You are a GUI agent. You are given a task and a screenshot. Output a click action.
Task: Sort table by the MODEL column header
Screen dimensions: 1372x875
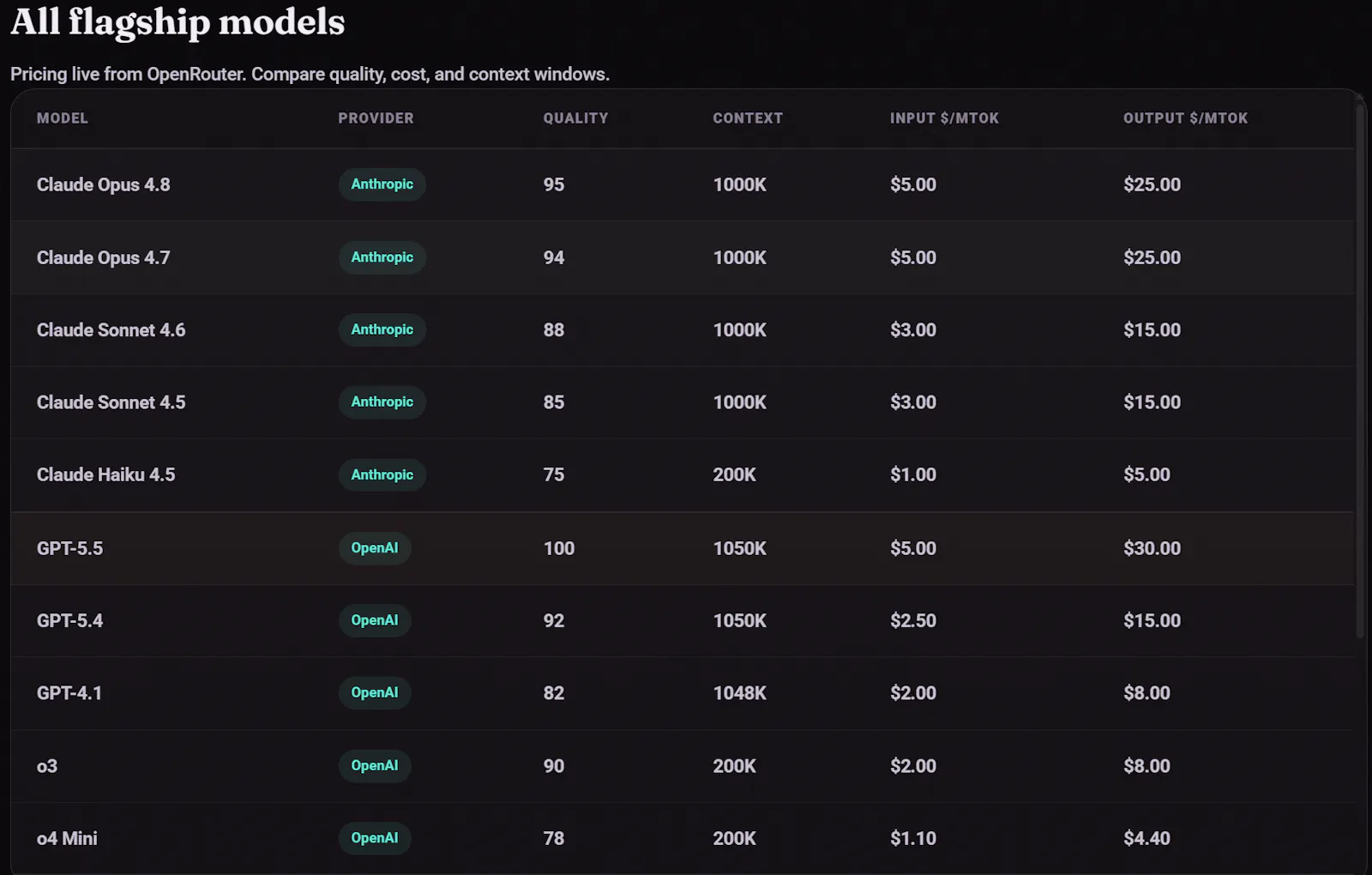coord(62,118)
